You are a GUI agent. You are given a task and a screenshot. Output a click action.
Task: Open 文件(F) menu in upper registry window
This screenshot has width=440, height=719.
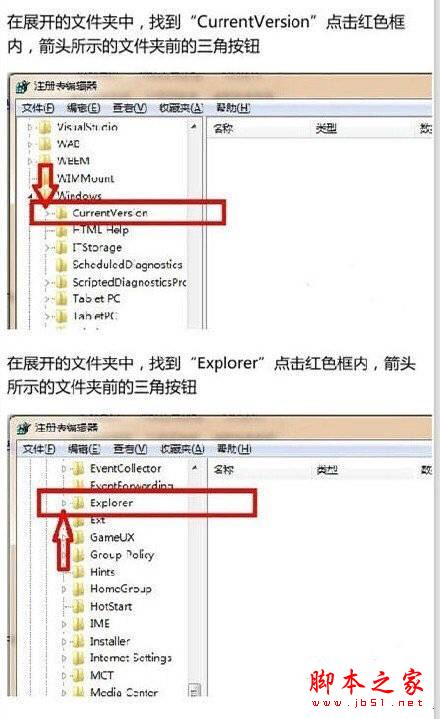point(38,108)
